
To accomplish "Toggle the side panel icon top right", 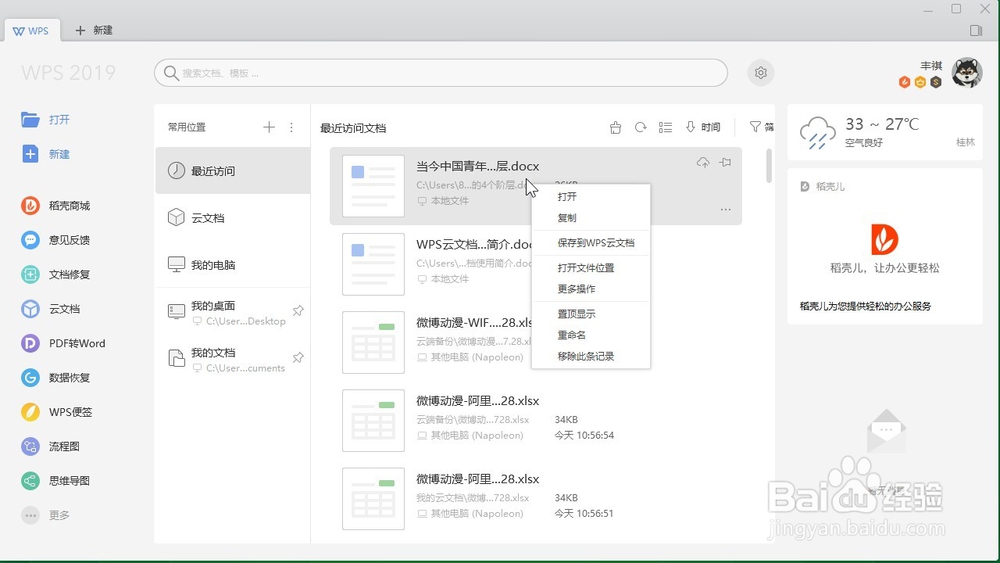I will point(976,30).
